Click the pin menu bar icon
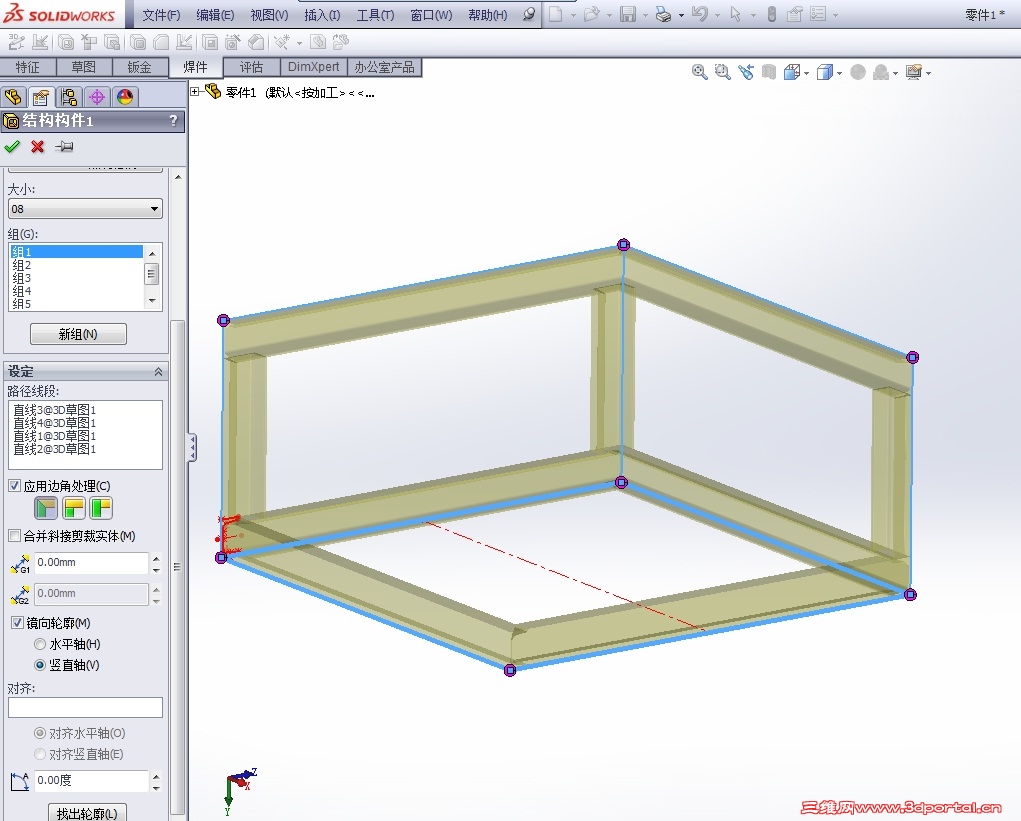This screenshot has width=1021, height=821. click(529, 14)
